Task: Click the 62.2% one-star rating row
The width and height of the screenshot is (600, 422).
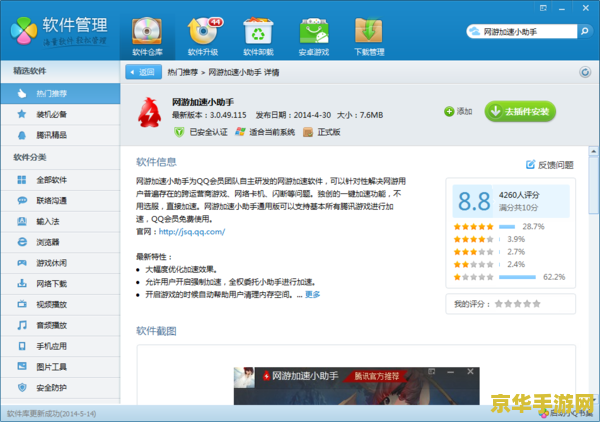Action: [509, 277]
